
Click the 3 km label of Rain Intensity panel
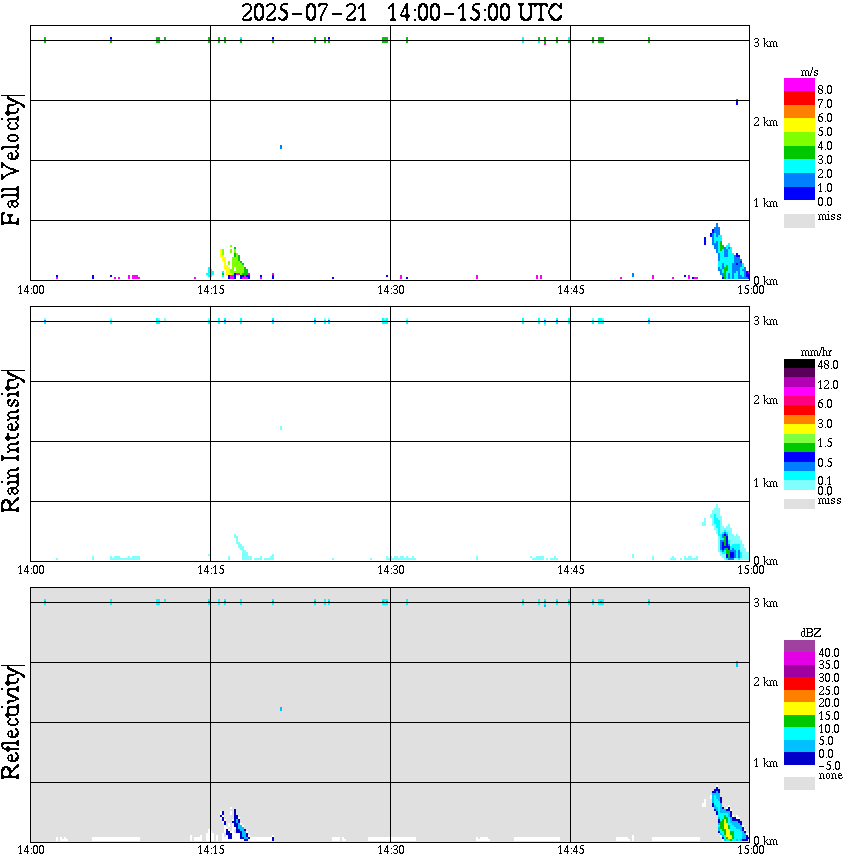point(765,321)
